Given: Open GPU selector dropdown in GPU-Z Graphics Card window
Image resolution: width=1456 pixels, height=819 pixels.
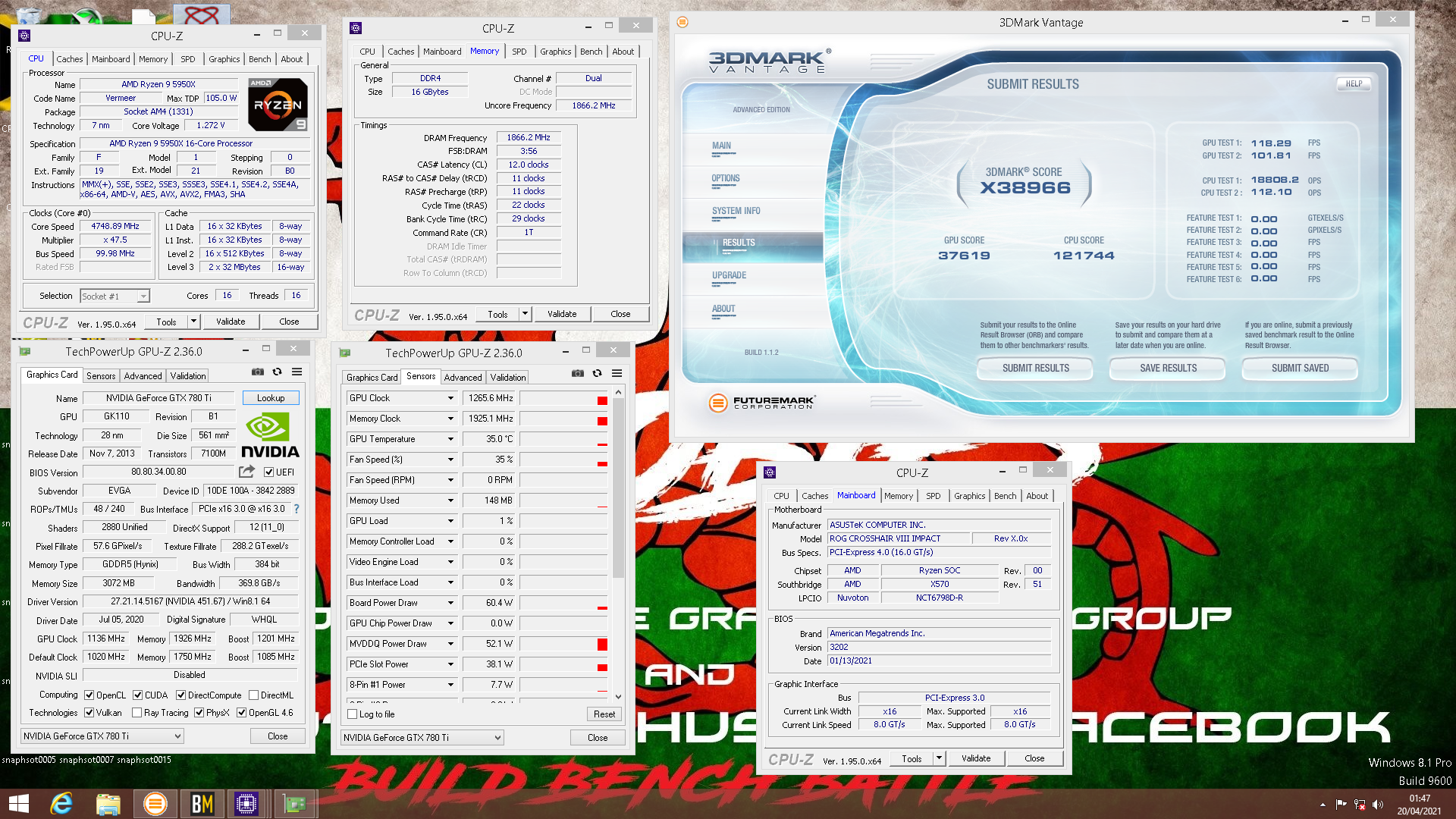Looking at the screenshot, I should [102, 736].
